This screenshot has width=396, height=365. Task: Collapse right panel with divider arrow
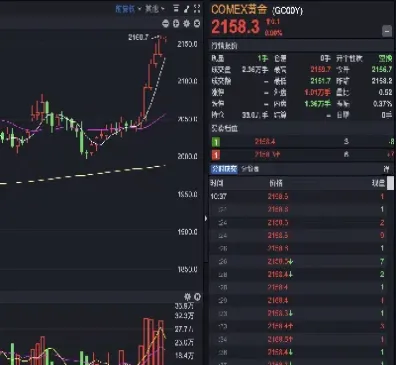206,219
